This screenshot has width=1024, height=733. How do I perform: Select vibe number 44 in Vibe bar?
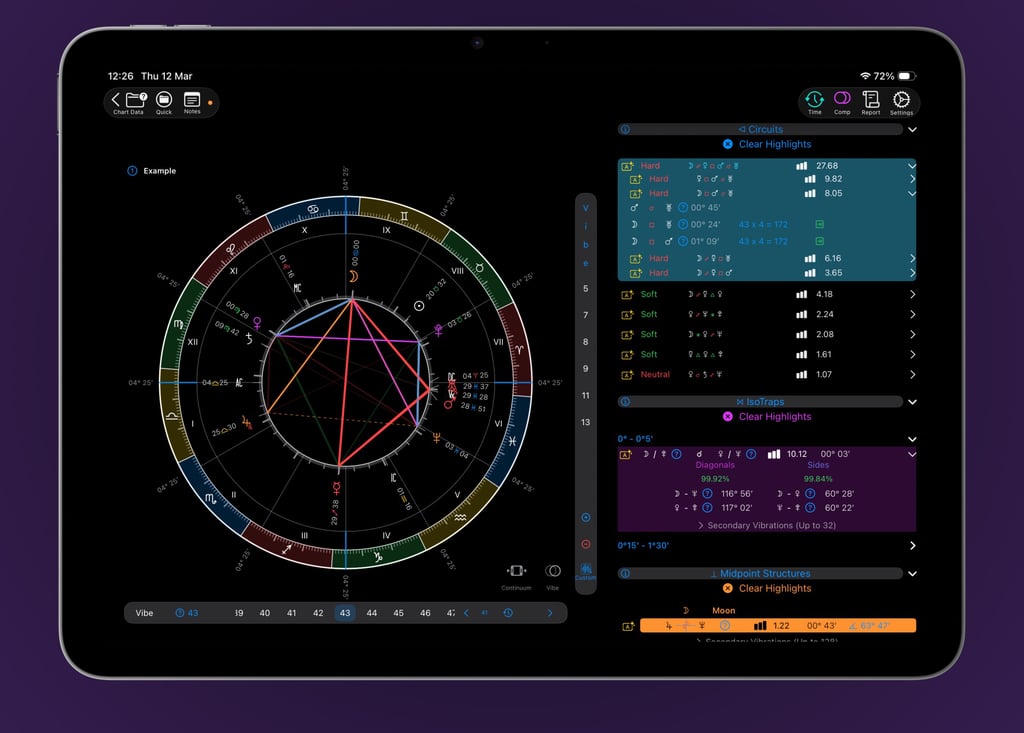372,613
